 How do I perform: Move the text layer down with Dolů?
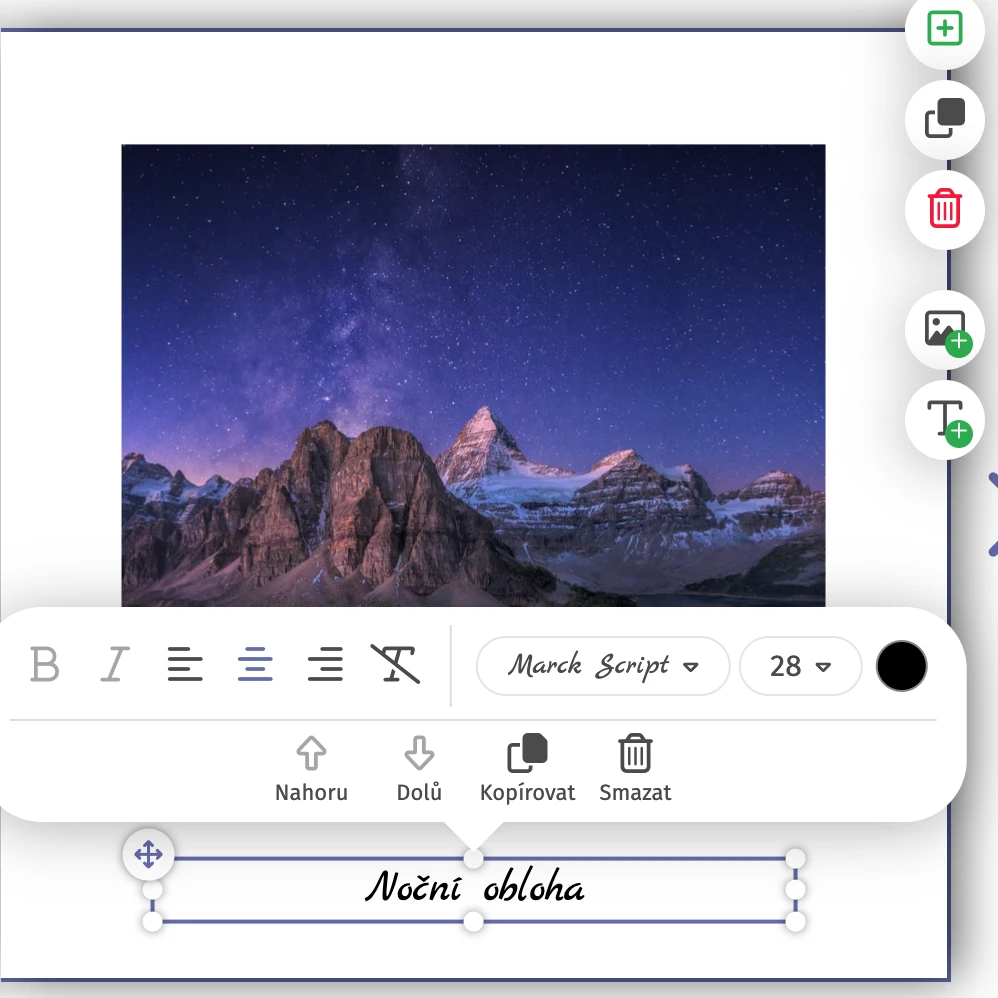pyautogui.click(x=419, y=768)
